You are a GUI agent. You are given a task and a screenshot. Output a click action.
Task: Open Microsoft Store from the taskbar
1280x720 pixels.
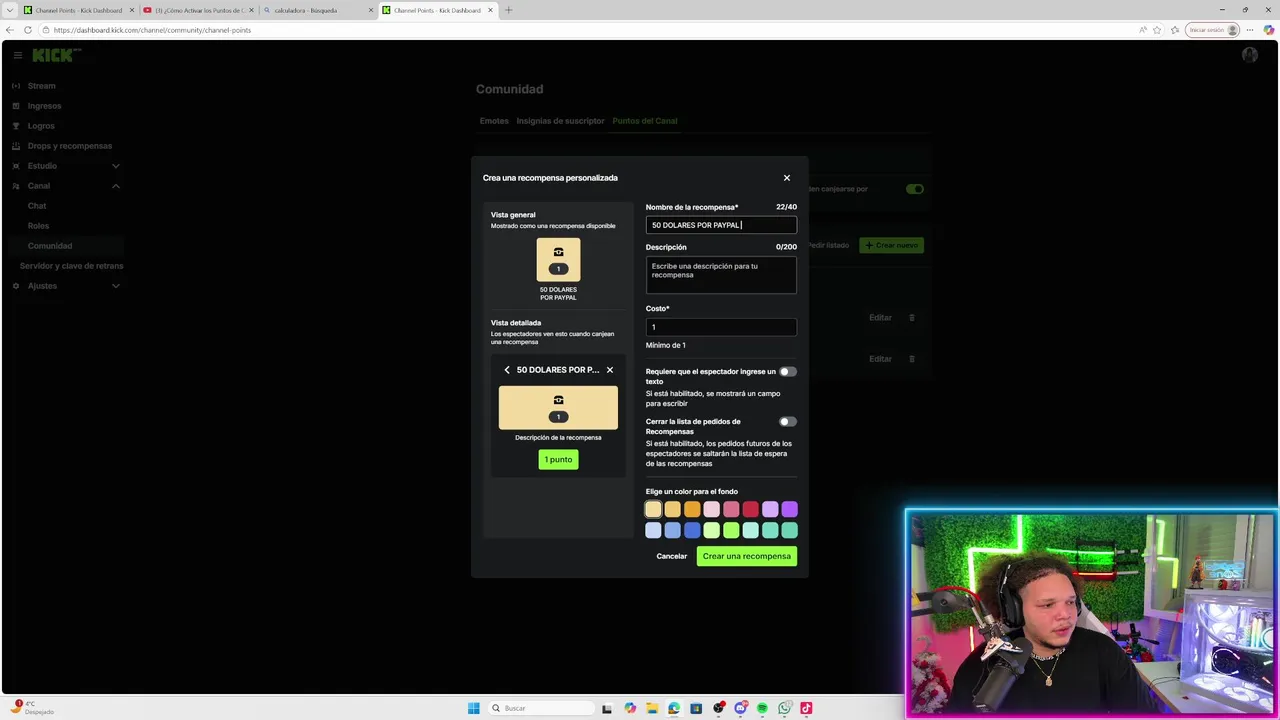(x=696, y=708)
